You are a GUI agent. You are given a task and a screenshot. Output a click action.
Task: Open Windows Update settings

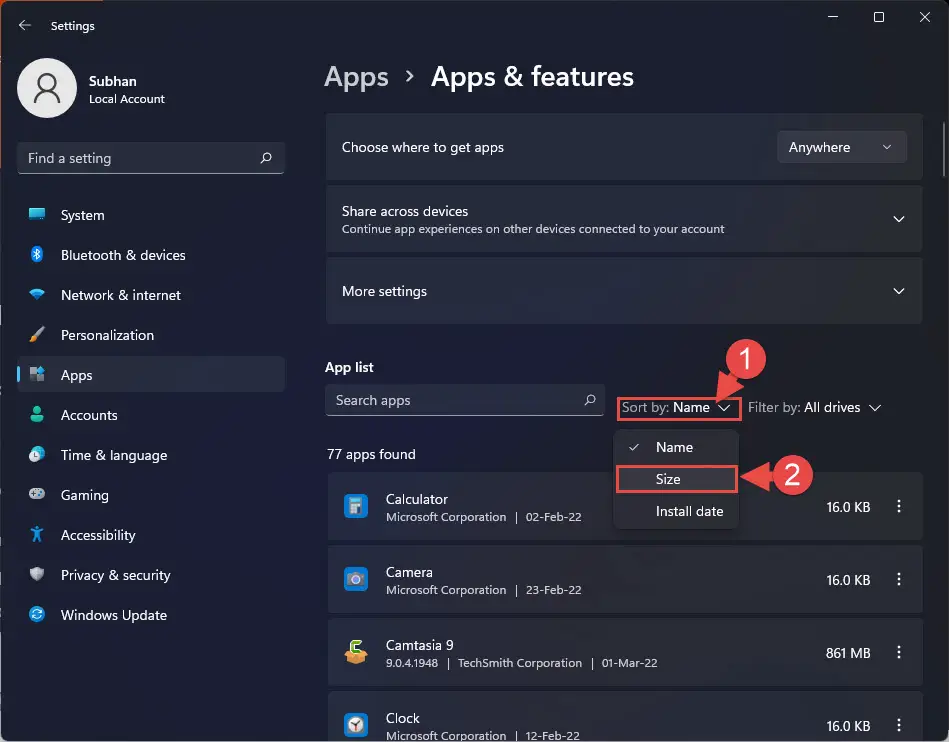click(151, 614)
